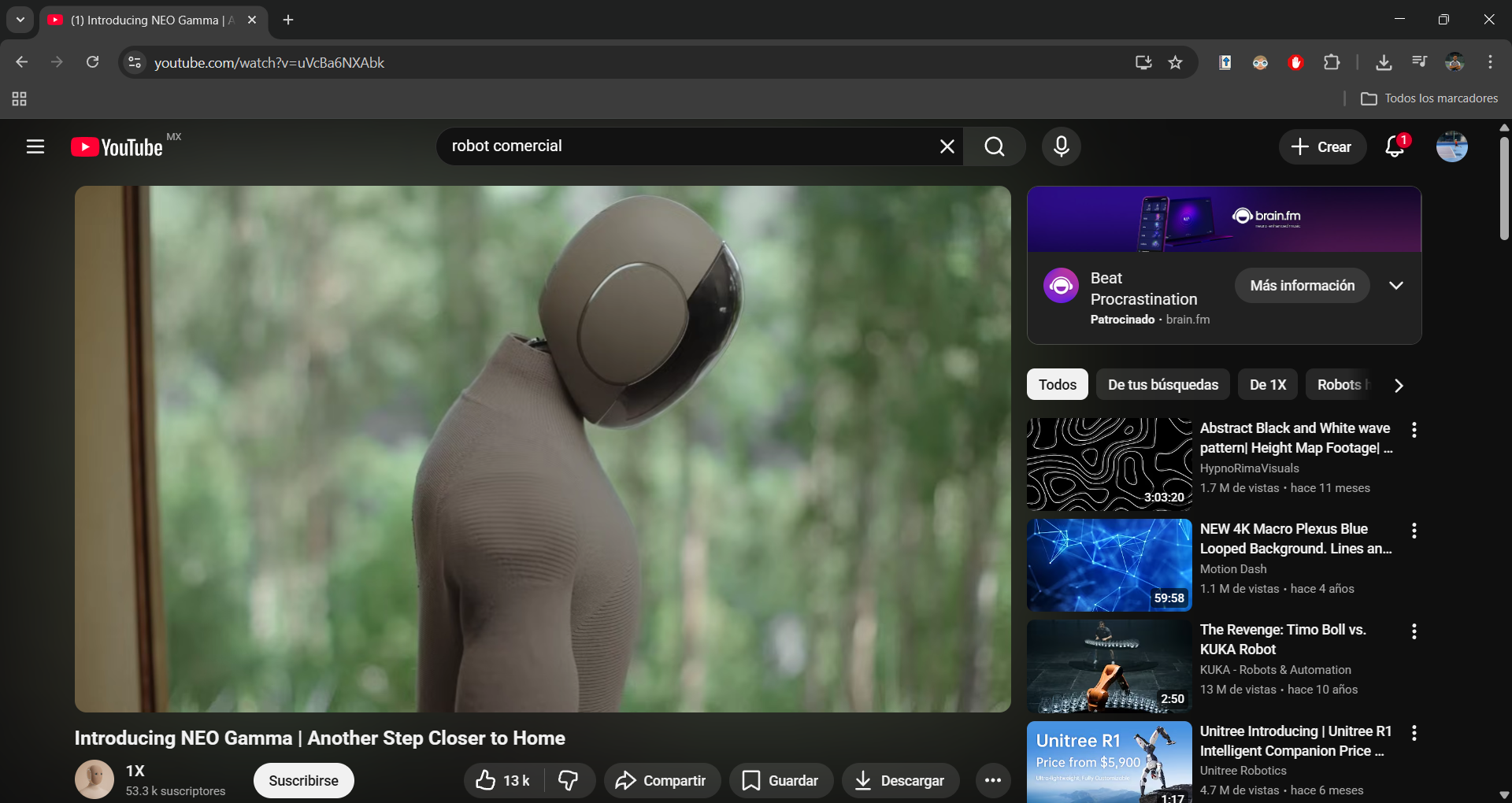The height and width of the screenshot is (803, 1512).
Task: Open options for the Unitree R1 video
Action: pos(1414,733)
